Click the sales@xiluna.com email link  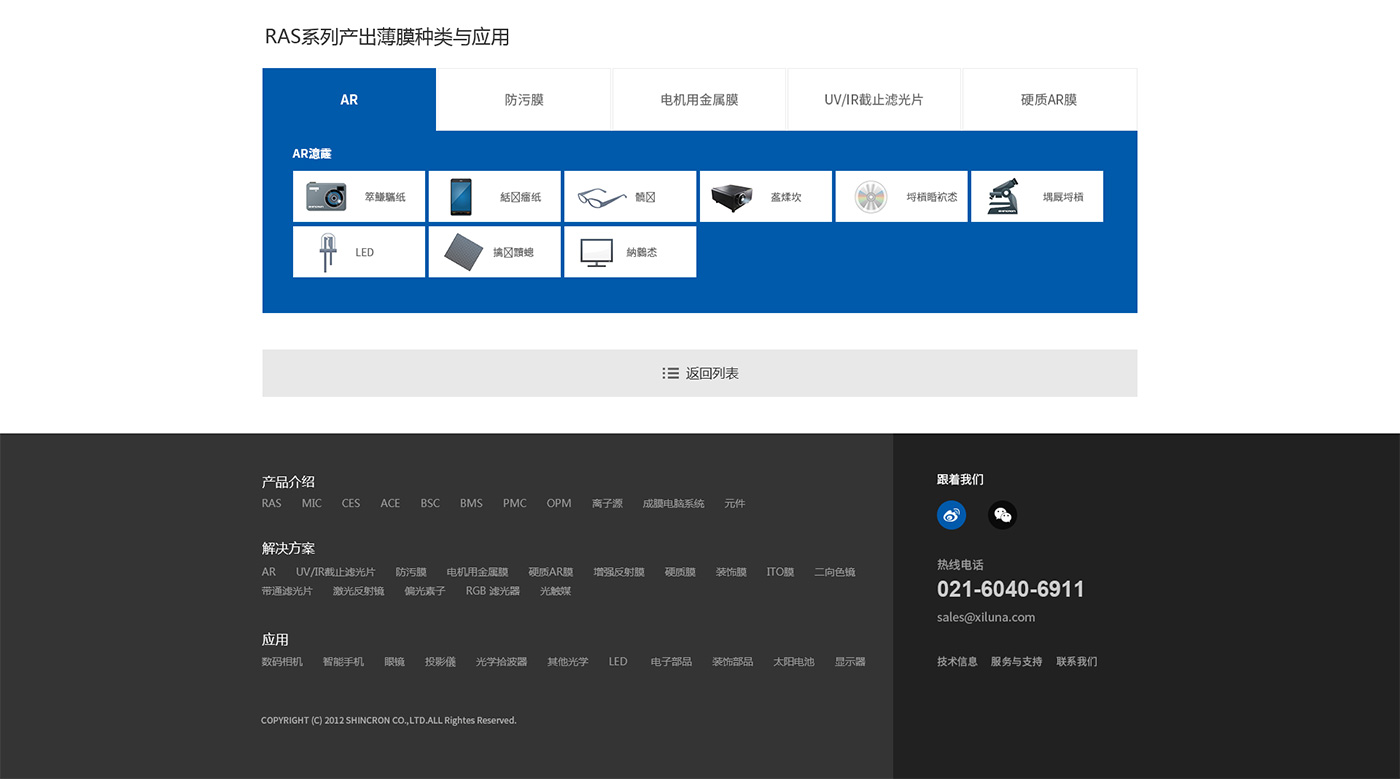pyautogui.click(x=985, y=617)
